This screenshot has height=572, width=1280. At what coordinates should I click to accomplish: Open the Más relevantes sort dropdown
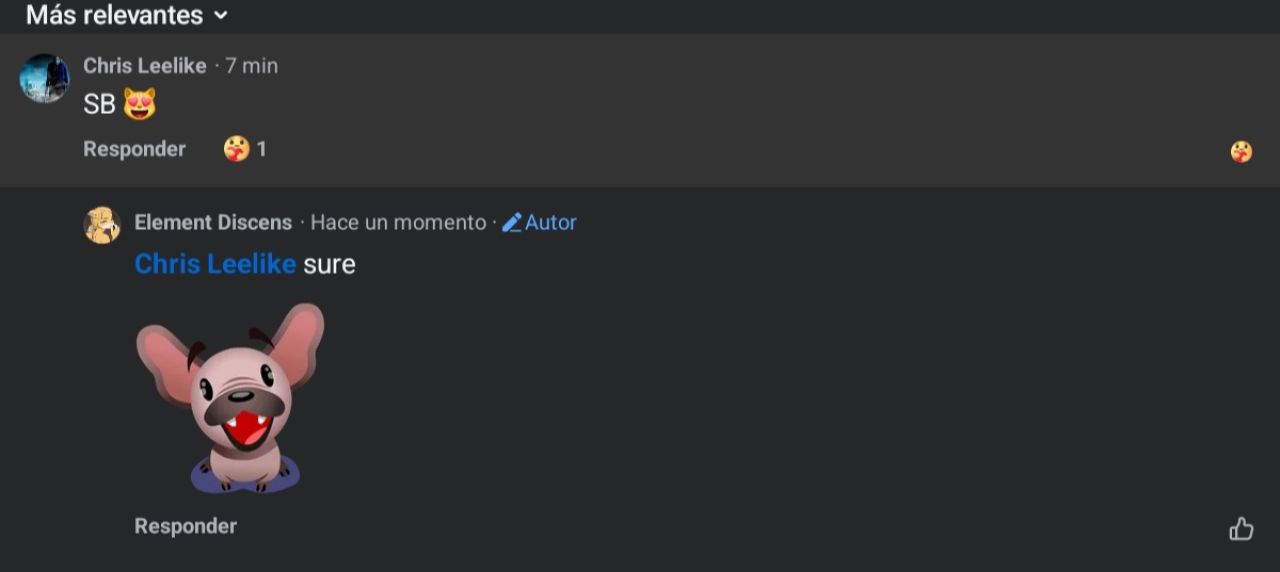click(115, 15)
